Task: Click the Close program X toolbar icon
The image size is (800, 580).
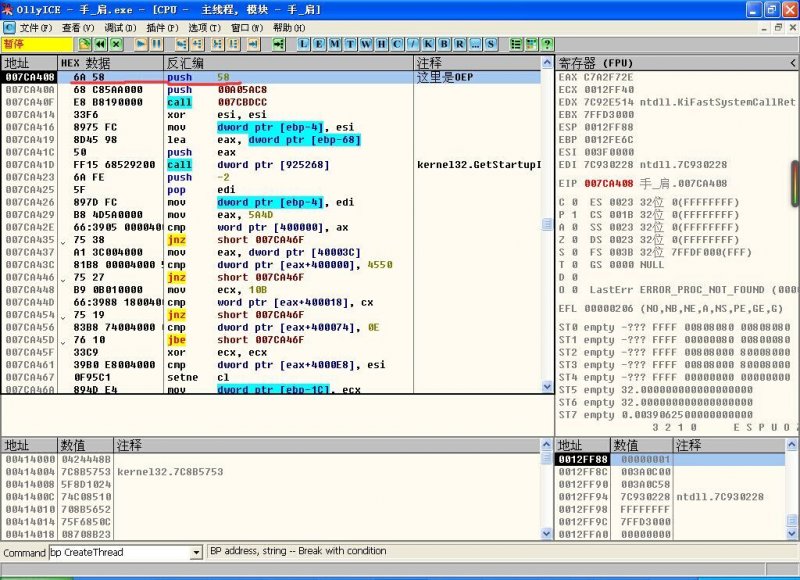Action: [x=117, y=44]
